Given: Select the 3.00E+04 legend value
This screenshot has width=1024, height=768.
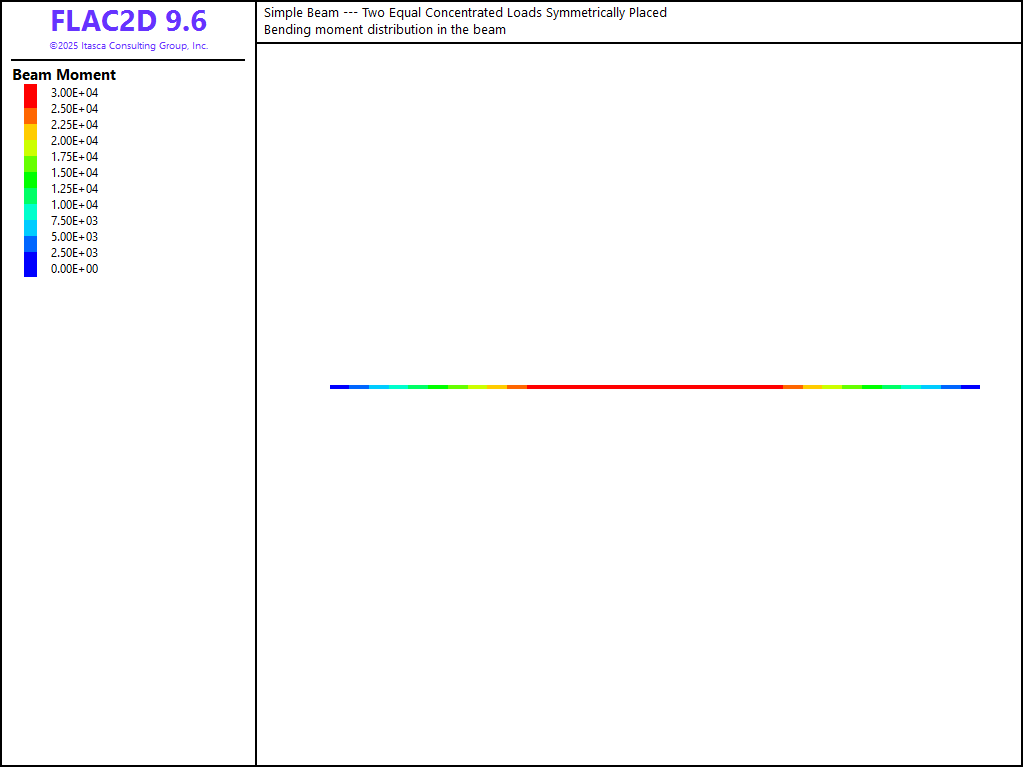Looking at the screenshot, I should (75, 93).
